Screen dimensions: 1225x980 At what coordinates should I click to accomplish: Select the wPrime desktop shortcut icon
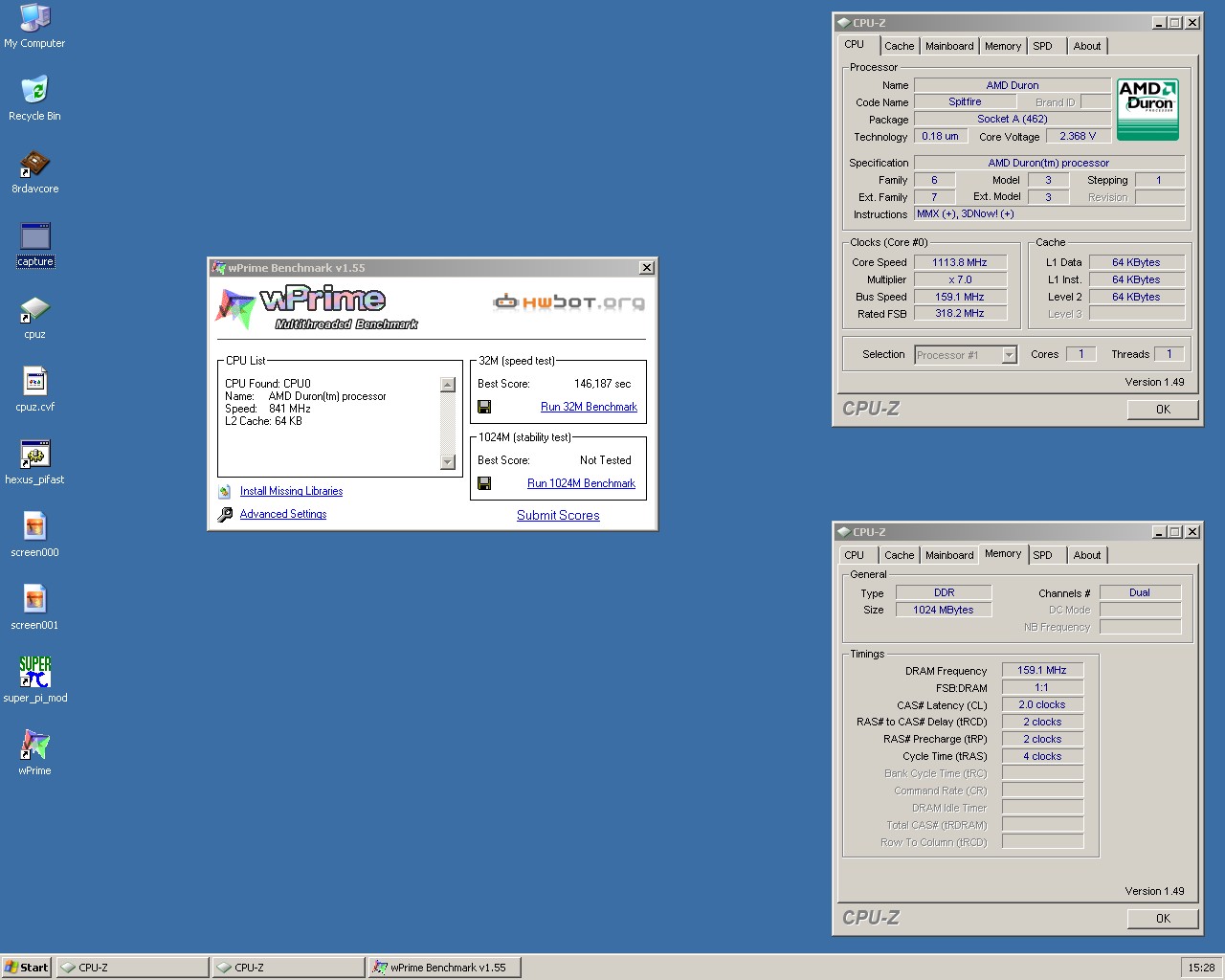point(34,745)
